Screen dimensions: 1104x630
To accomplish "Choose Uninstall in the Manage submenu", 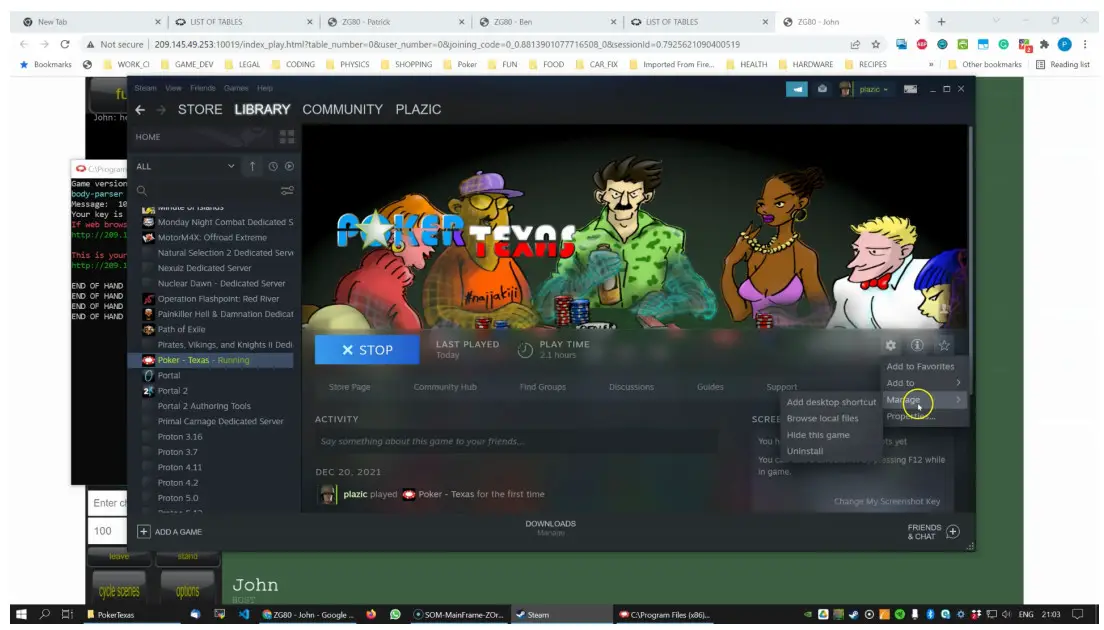I will coord(805,451).
